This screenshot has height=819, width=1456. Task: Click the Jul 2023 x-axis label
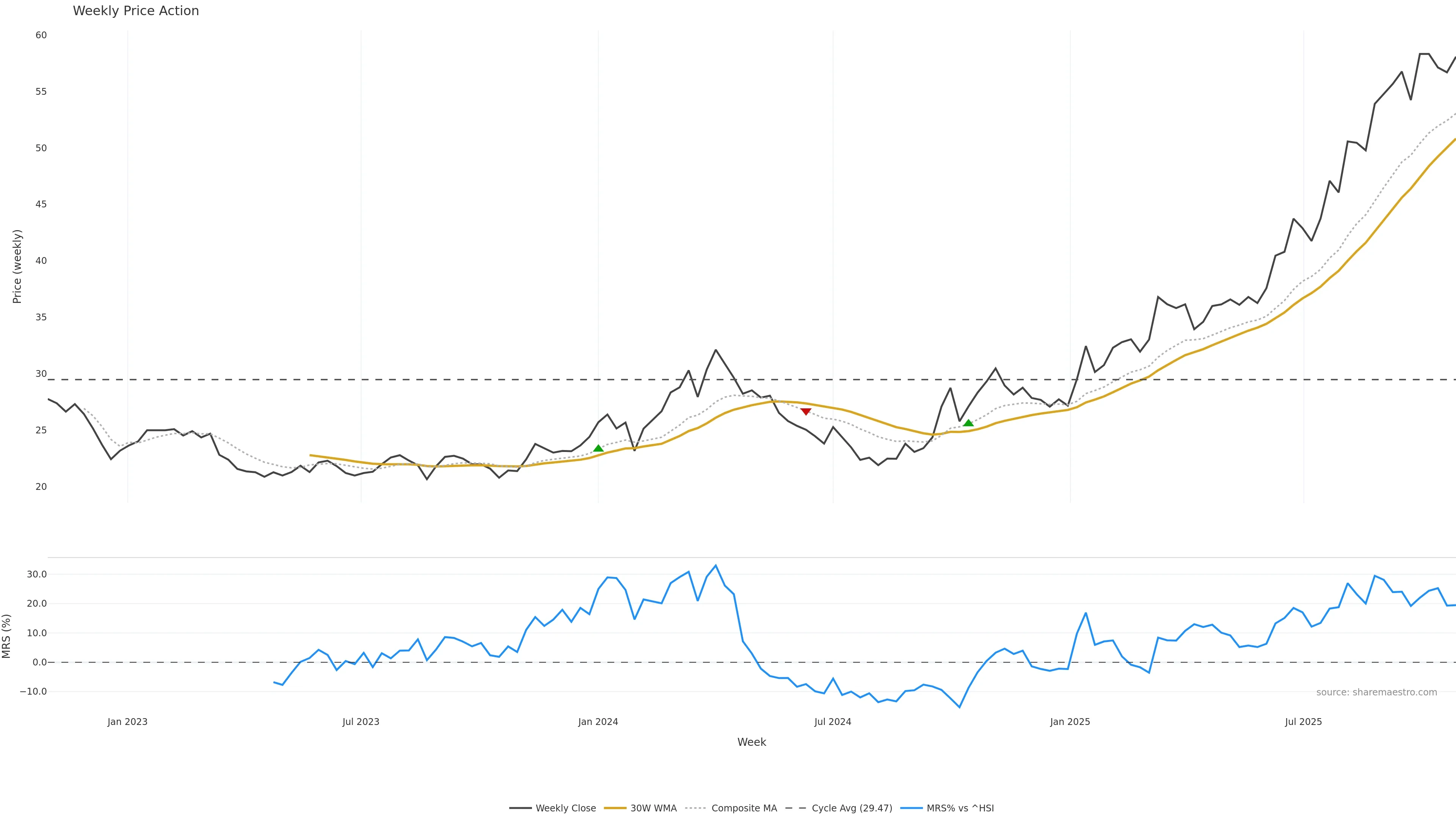361,722
